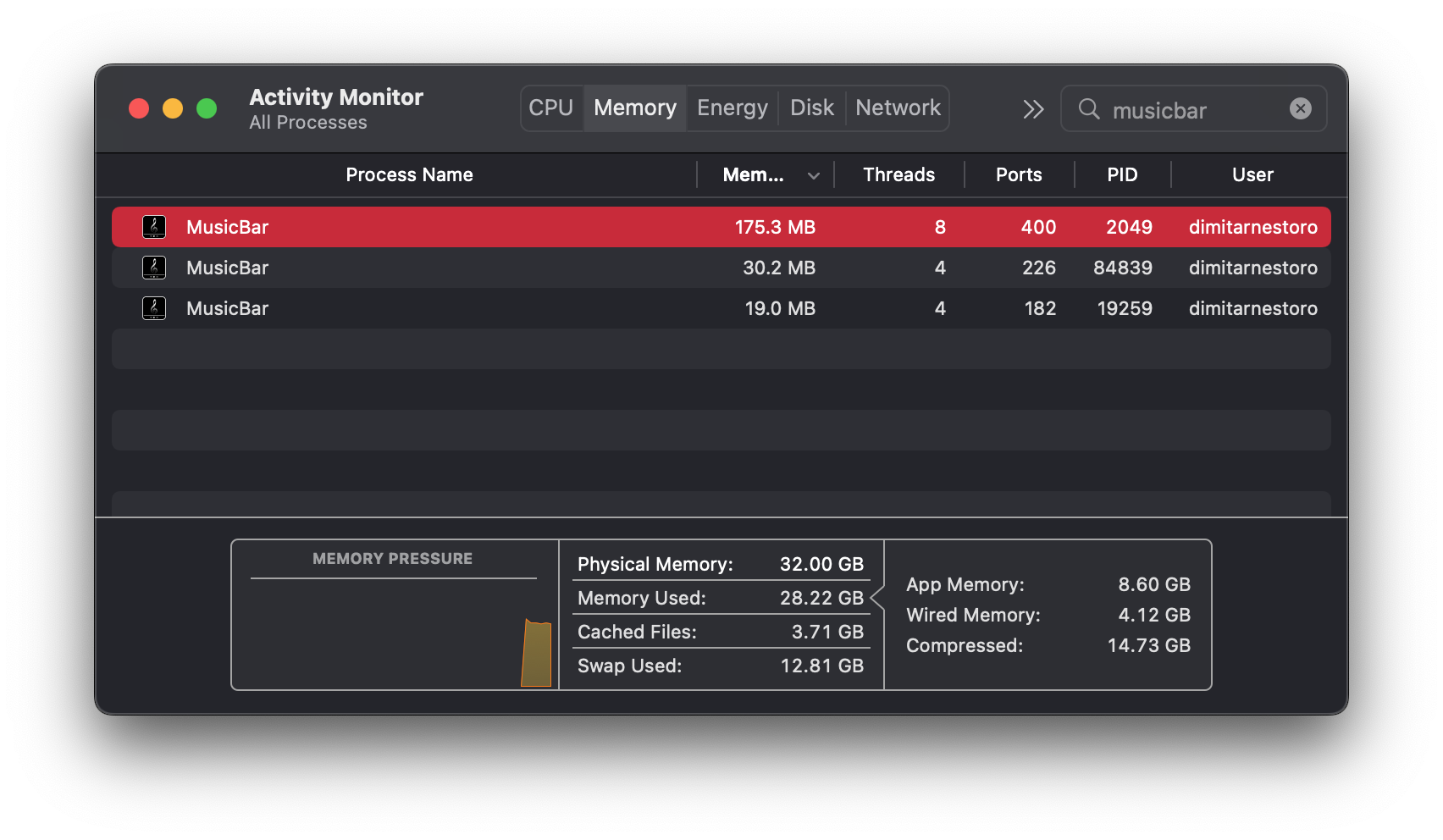Screen dimensions: 1443x840
Task: Clear the musicbar search text
Action: [x=1301, y=108]
